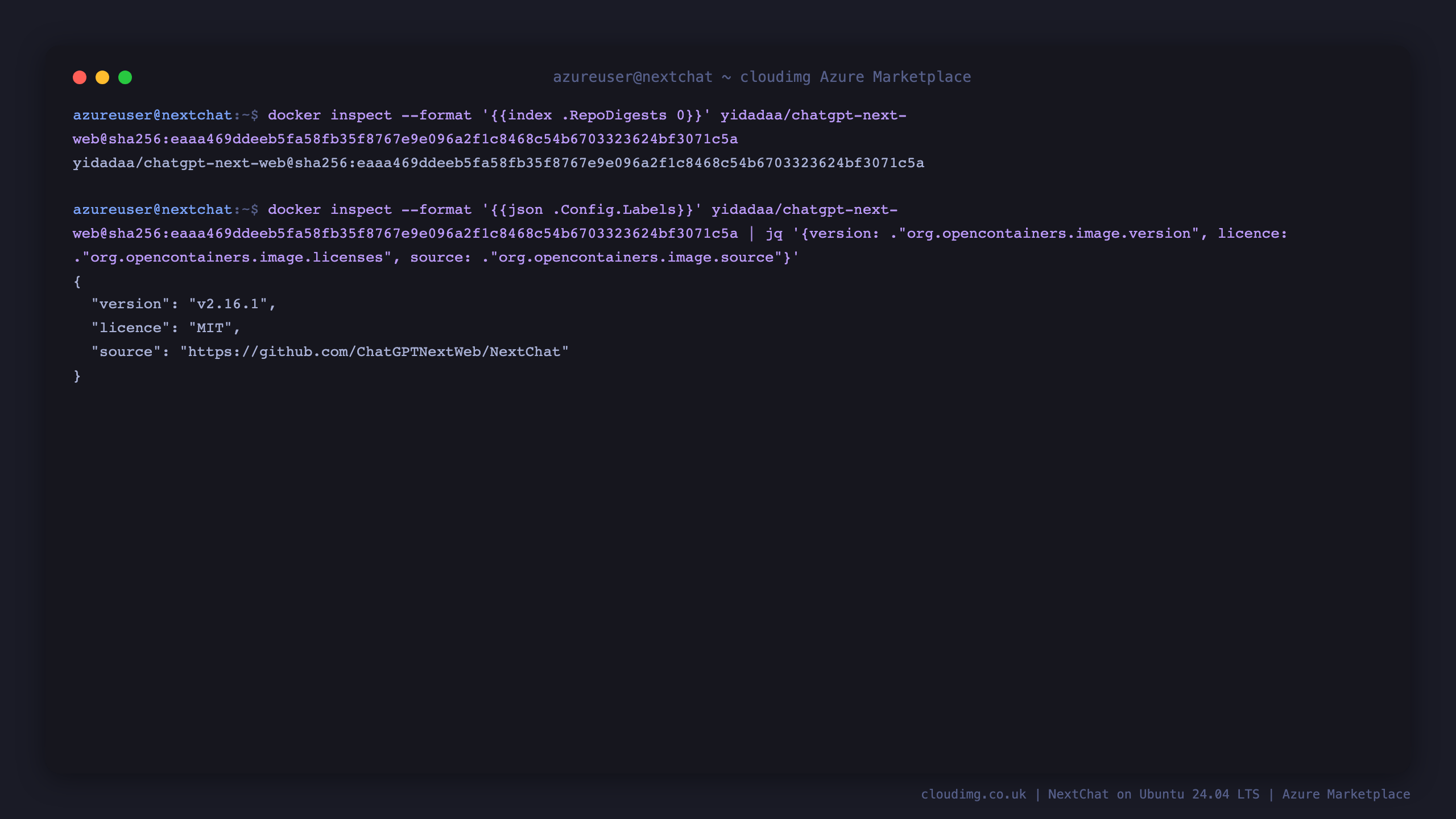Click the "licence": "MIT" output line
The height and width of the screenshot is (819, 1456).
pyautogui.click(x=166, y=328)
